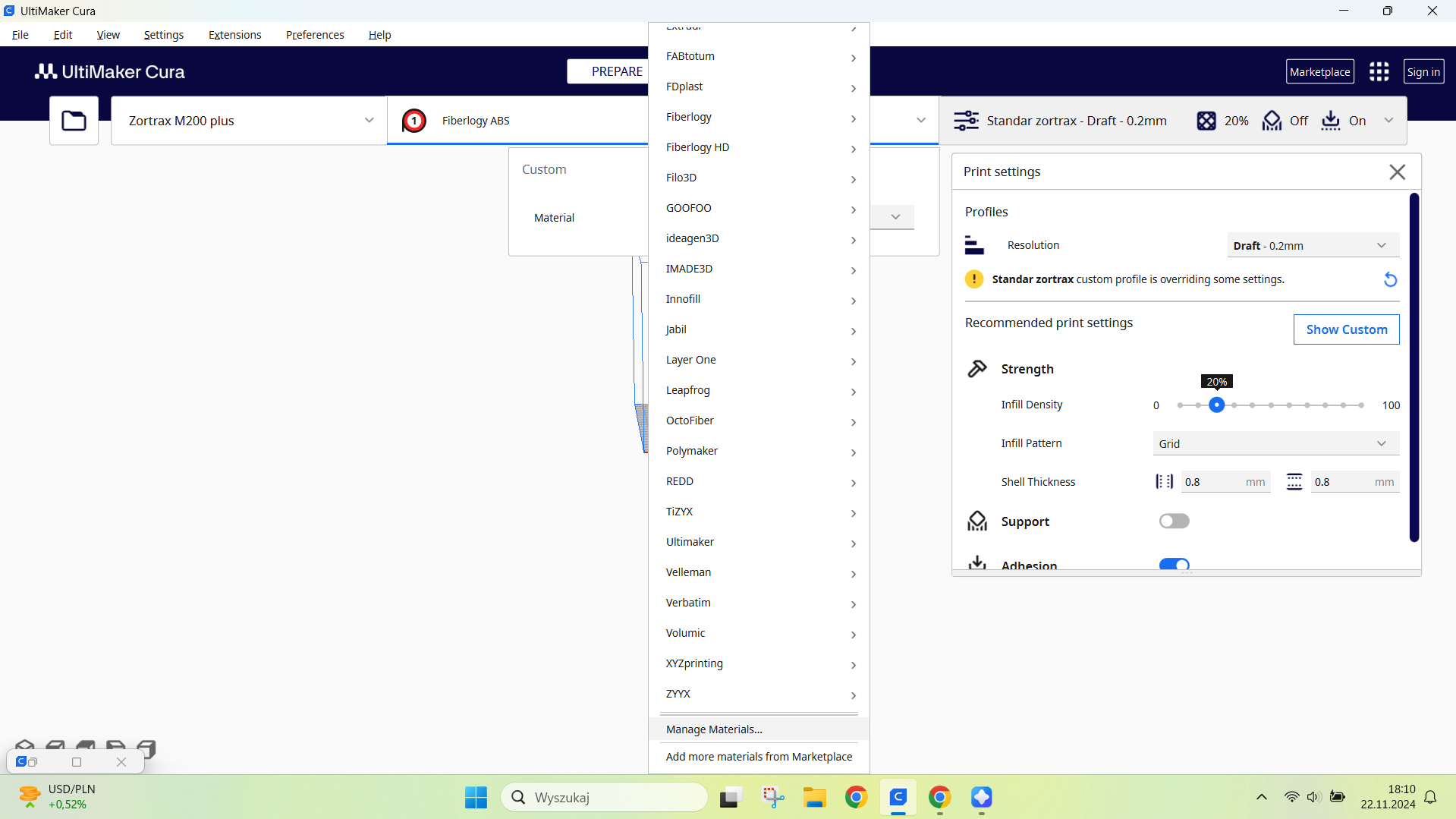The width and height of the screenshot is (1456, 819).
Task: Open the Snipping Tool taskbar icon
Action: point(773,797)
